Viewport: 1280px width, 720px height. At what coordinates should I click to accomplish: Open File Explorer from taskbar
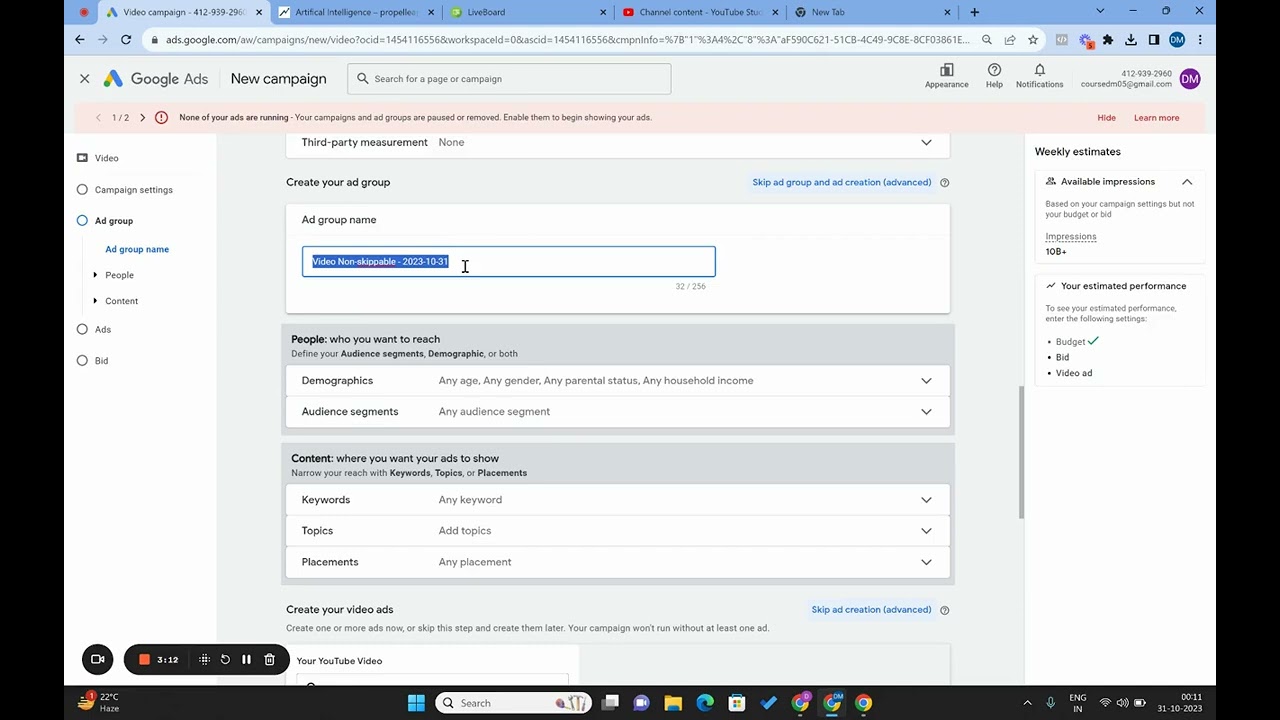coord(673,703)
